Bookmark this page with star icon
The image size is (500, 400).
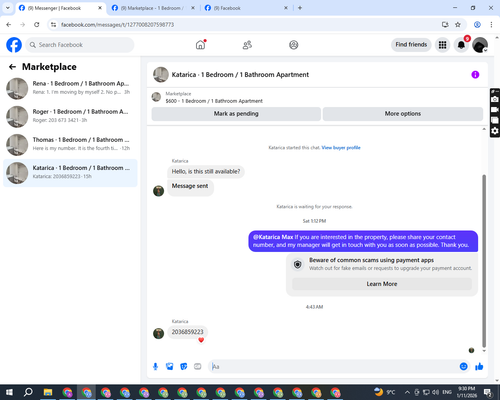coord(458,25)
